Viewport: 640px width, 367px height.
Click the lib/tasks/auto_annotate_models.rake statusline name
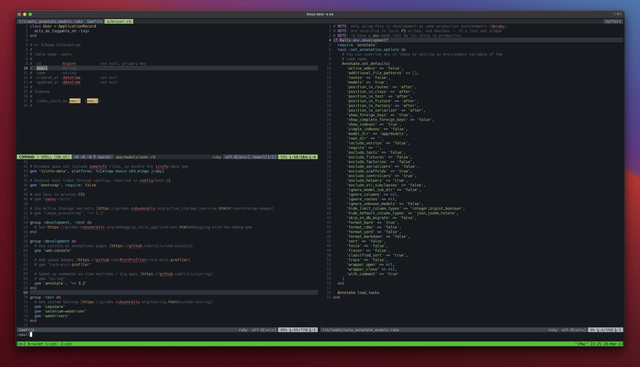(361, 330)
